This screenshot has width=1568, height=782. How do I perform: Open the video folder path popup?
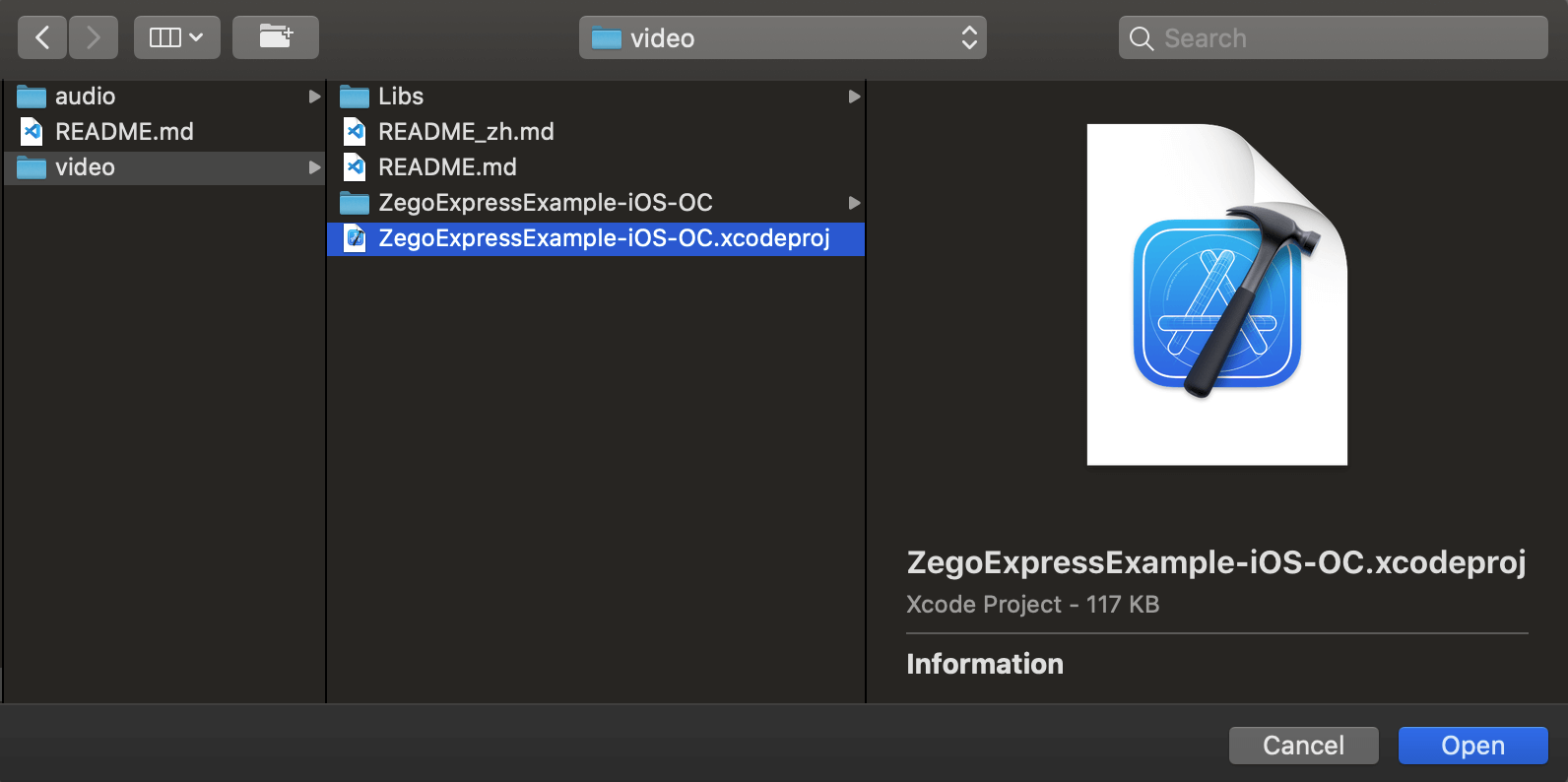(x=782, y=37)
